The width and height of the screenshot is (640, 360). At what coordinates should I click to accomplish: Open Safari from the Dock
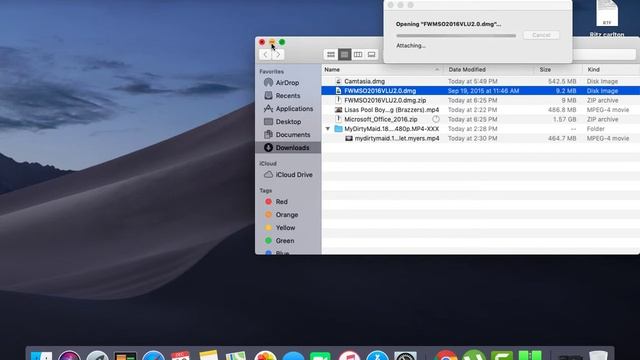pos(153,356)
